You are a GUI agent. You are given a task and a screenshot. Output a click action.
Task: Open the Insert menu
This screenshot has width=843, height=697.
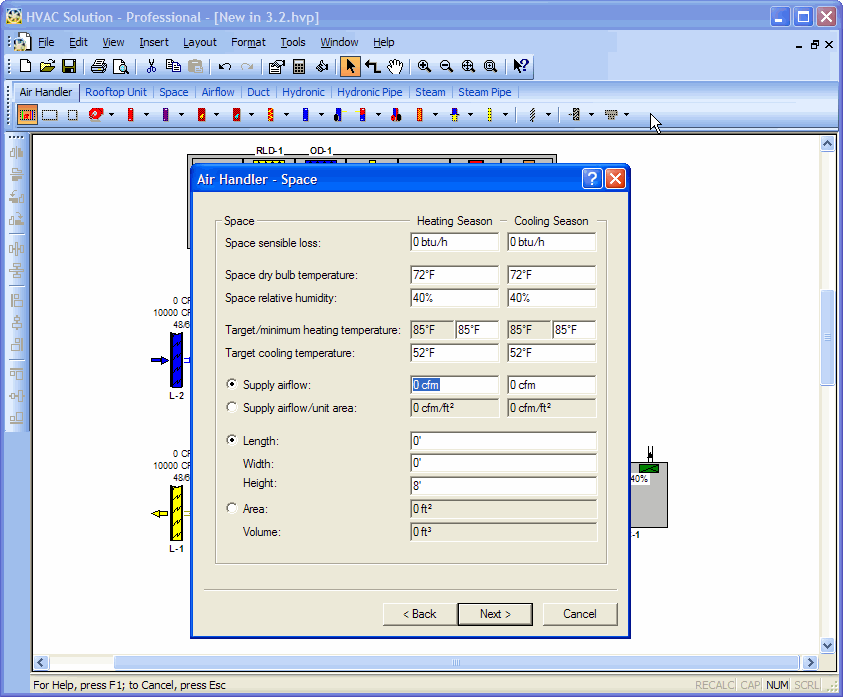[154, 42]
